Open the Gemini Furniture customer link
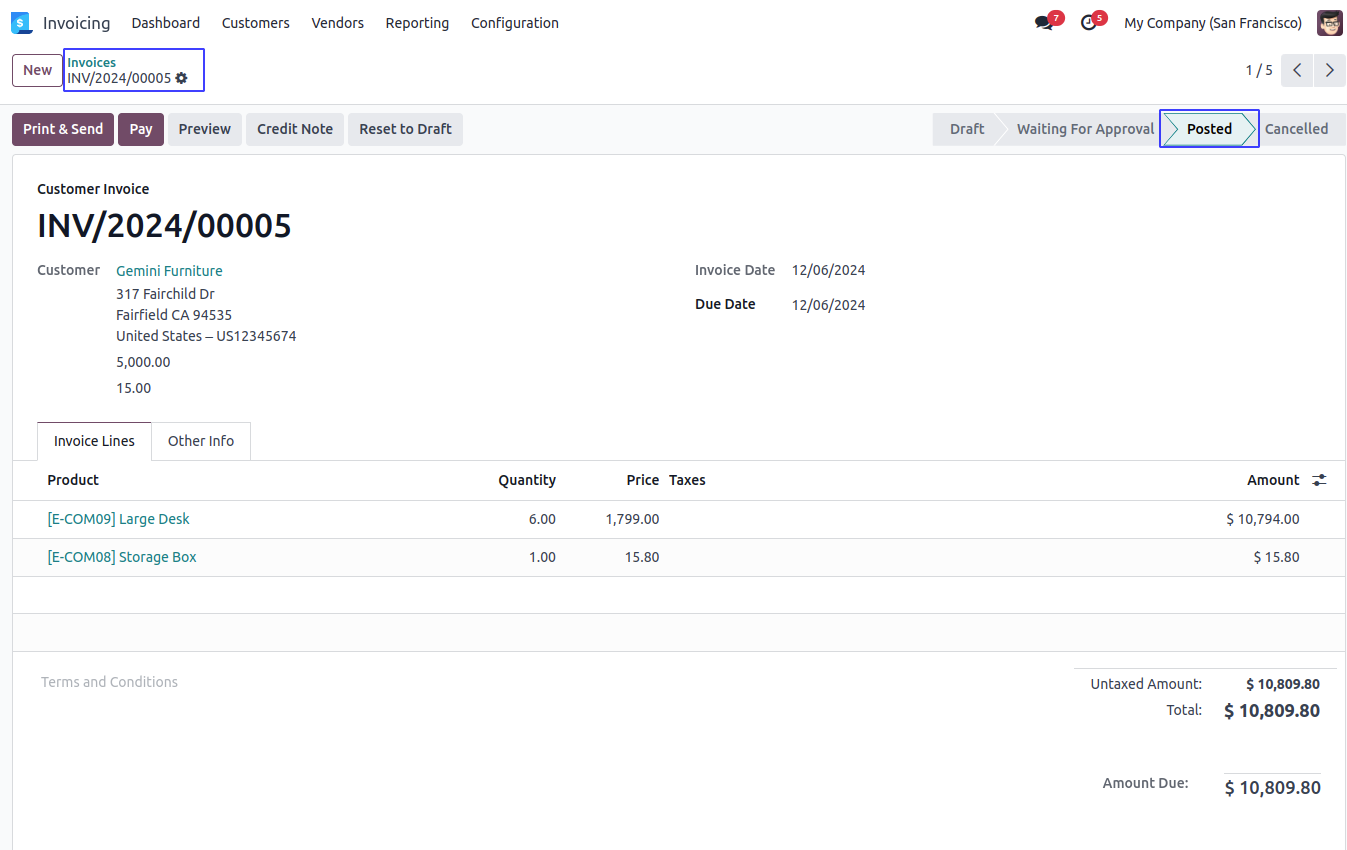Image resolution: width=1347 pixels, height=850 pixels. pyautogui.click(x=169, y=271)
